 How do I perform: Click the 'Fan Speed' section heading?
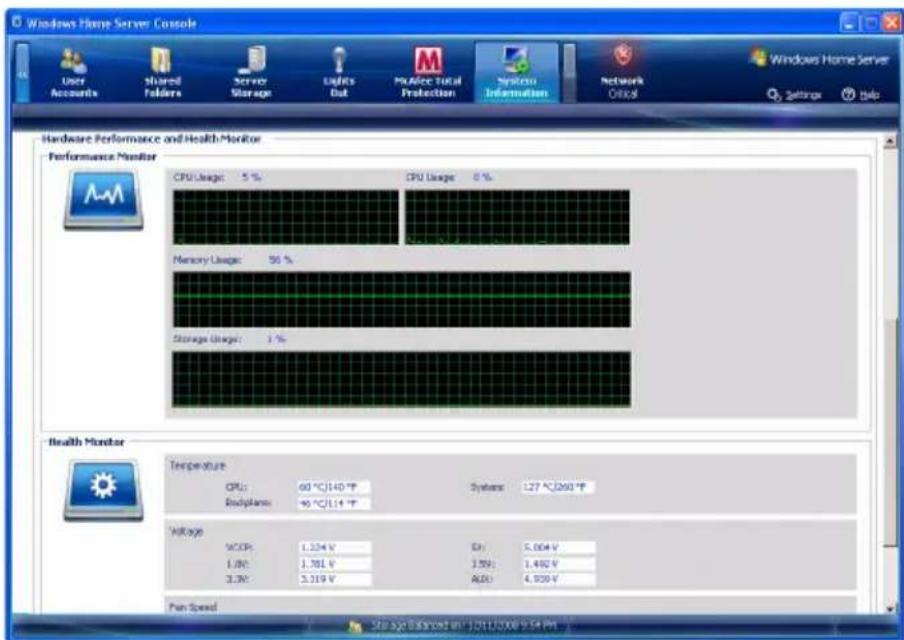(x=193, y=607)
